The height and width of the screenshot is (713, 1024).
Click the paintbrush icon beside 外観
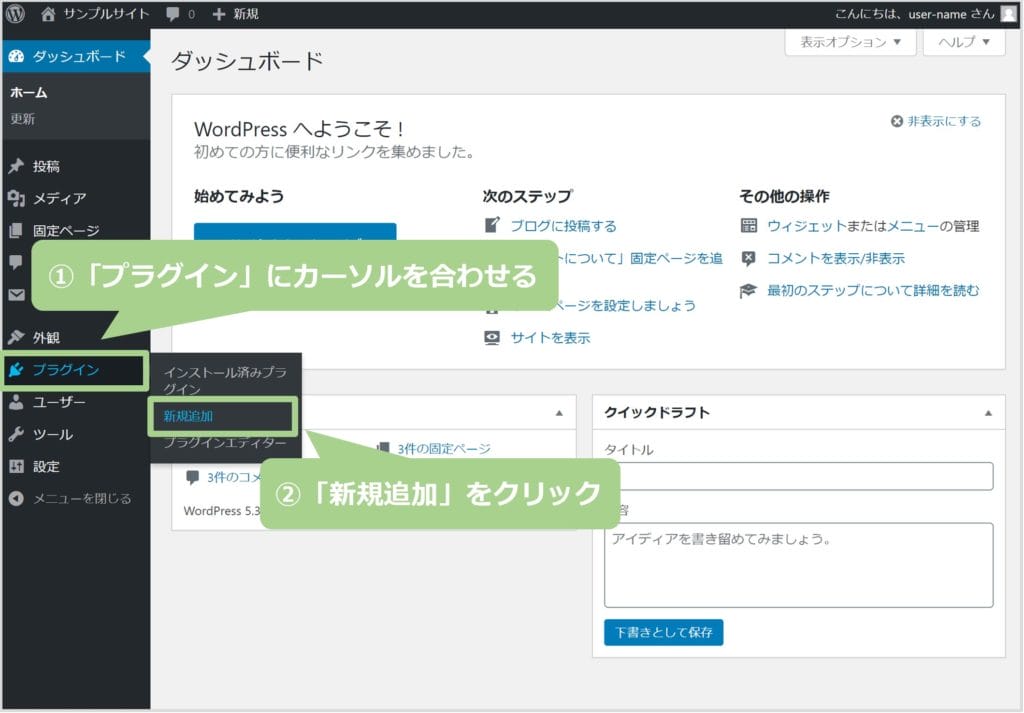(16, 337)
